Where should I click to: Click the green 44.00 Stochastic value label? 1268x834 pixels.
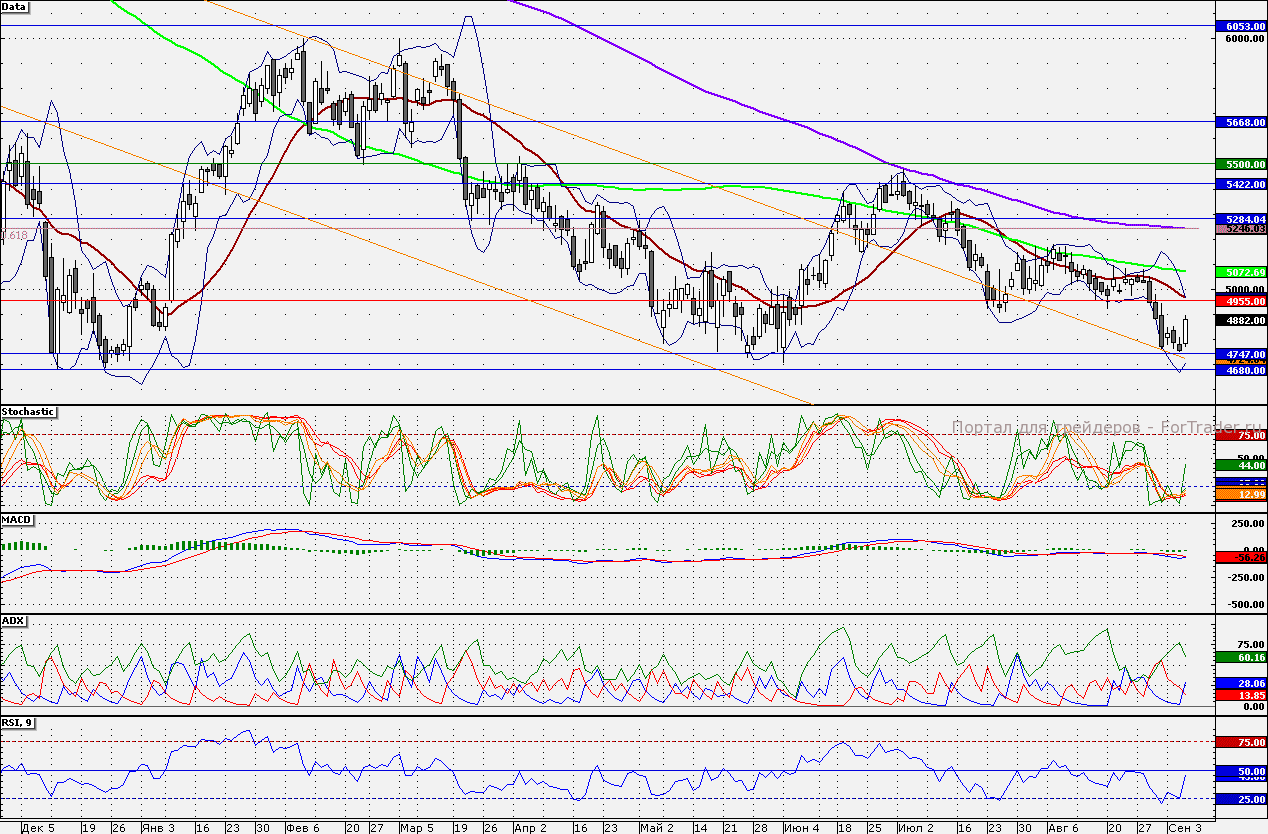coord(1240,465)
